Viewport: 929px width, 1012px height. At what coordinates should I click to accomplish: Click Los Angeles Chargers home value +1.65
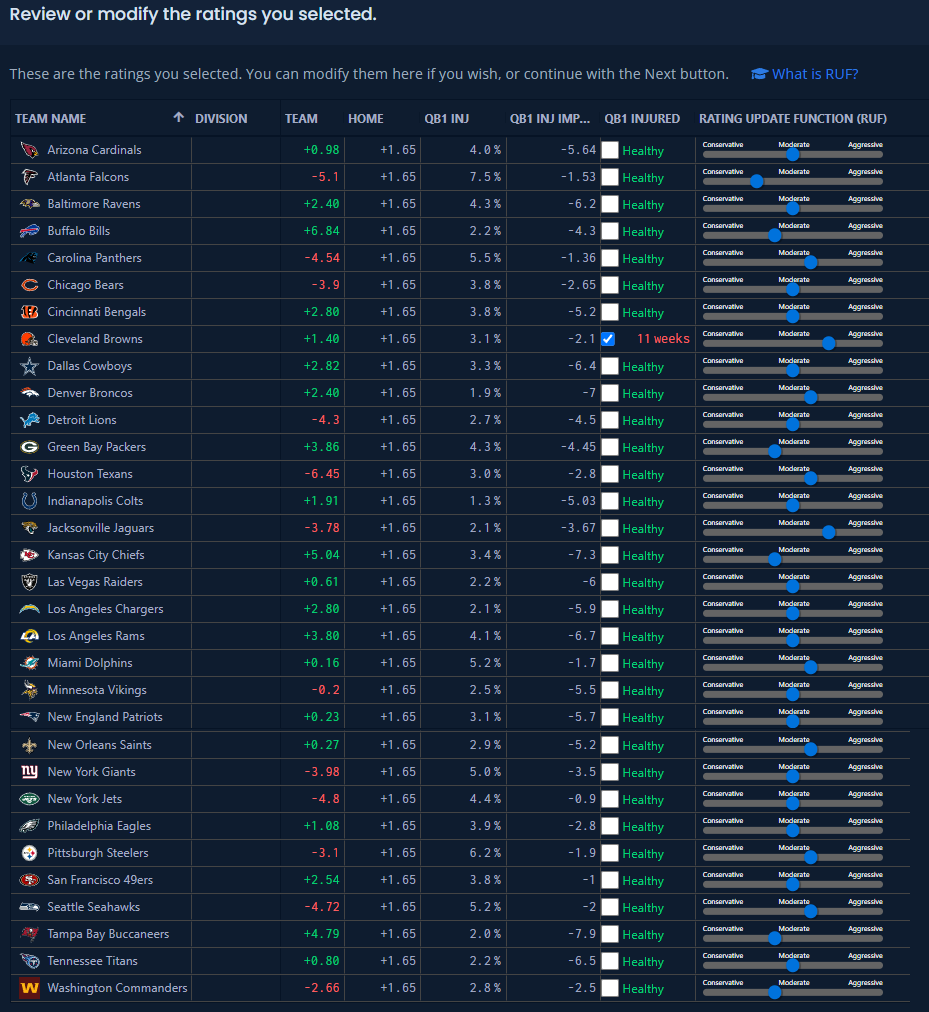(x=398, y=609)
